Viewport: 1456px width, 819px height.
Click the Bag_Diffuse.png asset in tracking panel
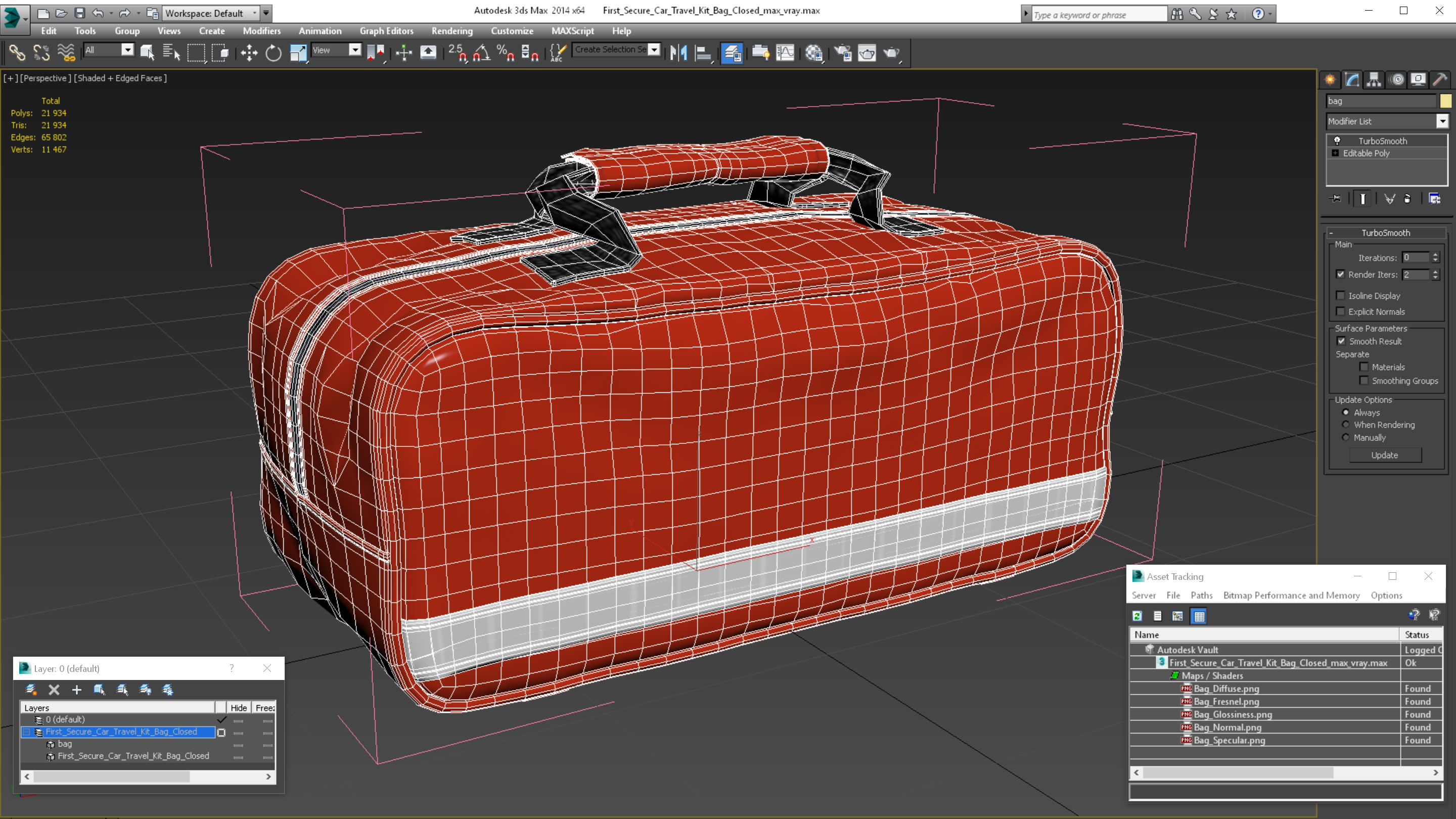[1224, 688]
